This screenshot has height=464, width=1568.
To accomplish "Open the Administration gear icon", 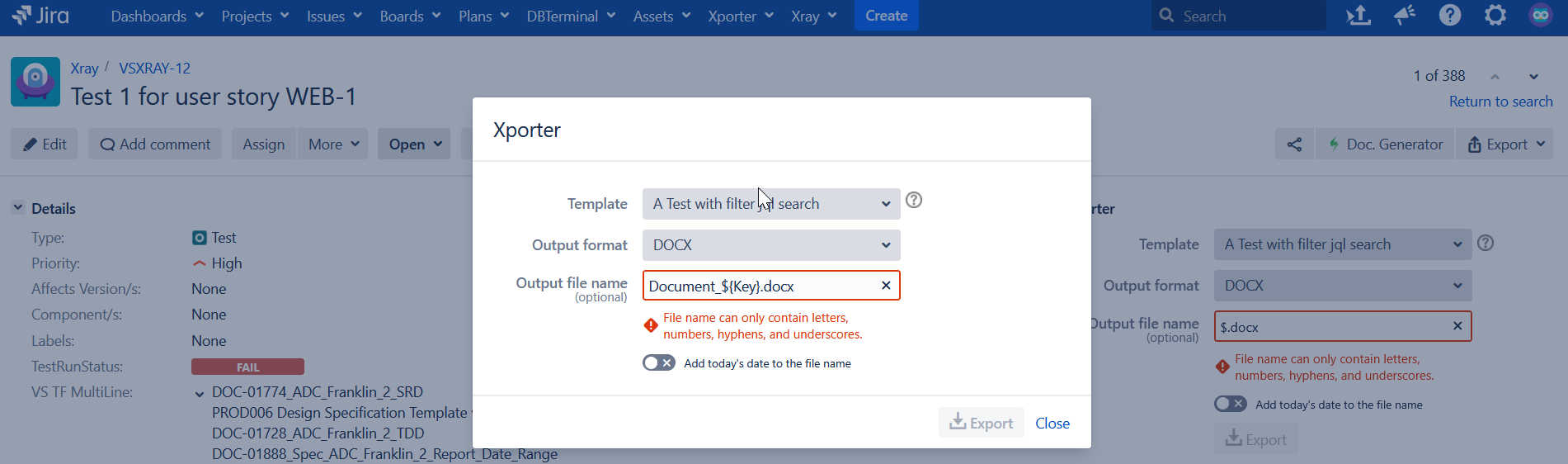I will tap(1495, 15).
